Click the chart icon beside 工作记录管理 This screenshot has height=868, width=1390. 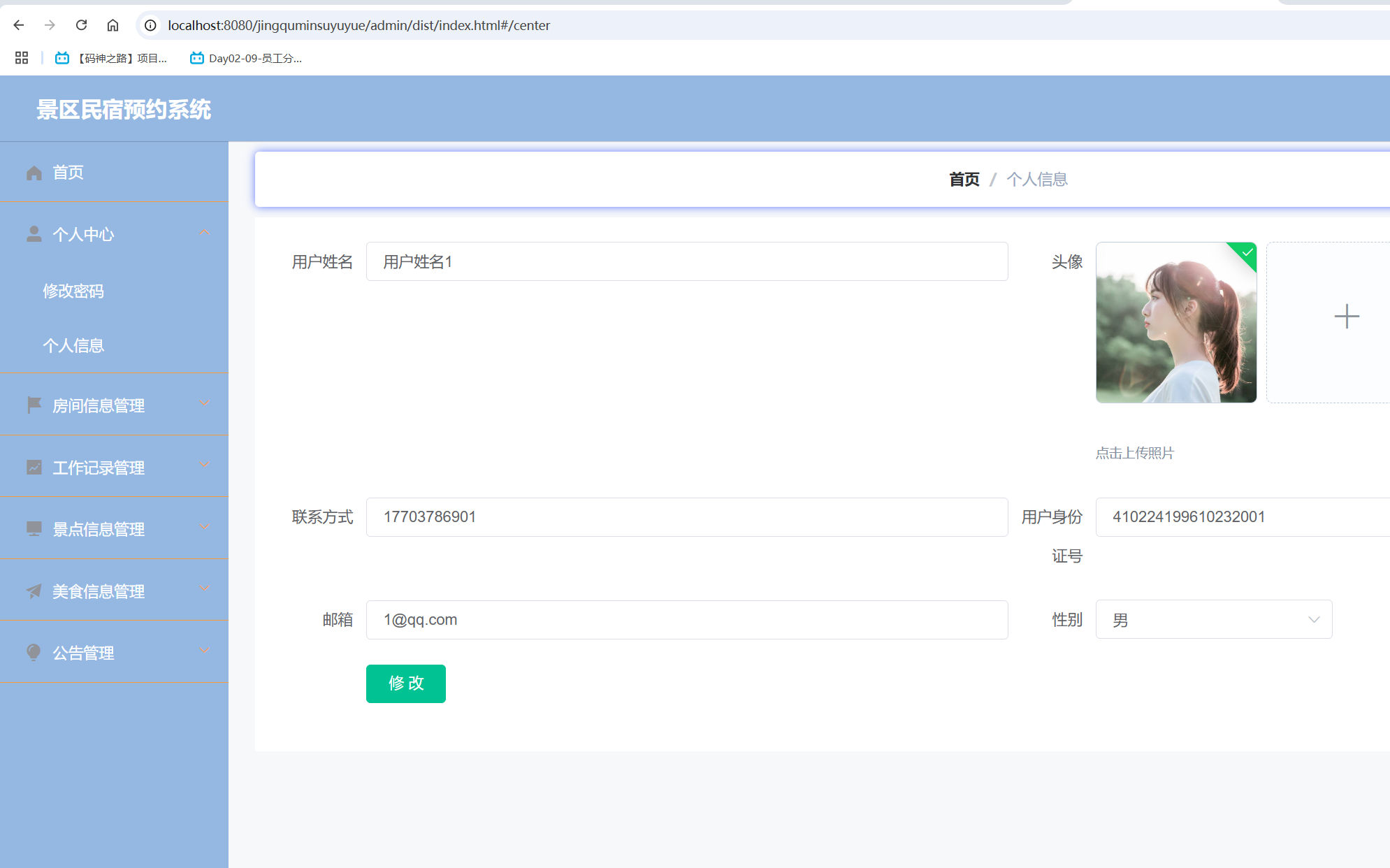[34, 467]
